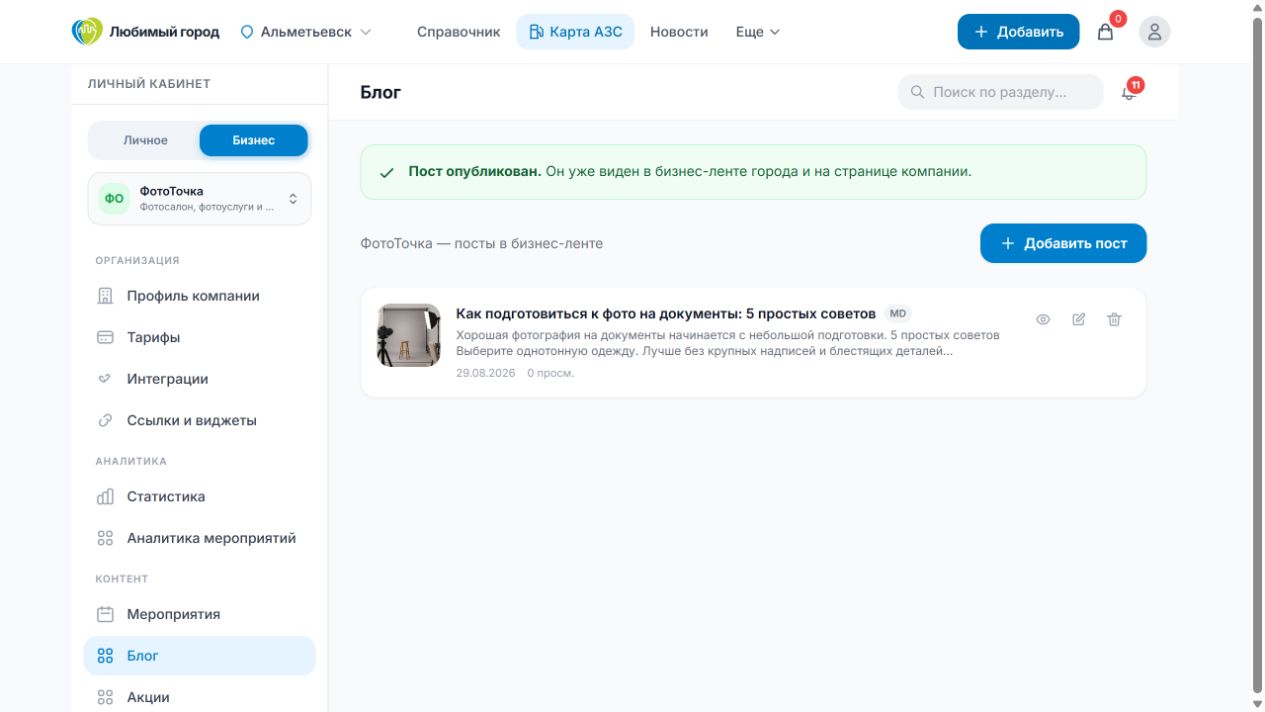Open Профиль компании in the sidebar
This screenshot has width=1265, height=712.
[x=199, y=296]
